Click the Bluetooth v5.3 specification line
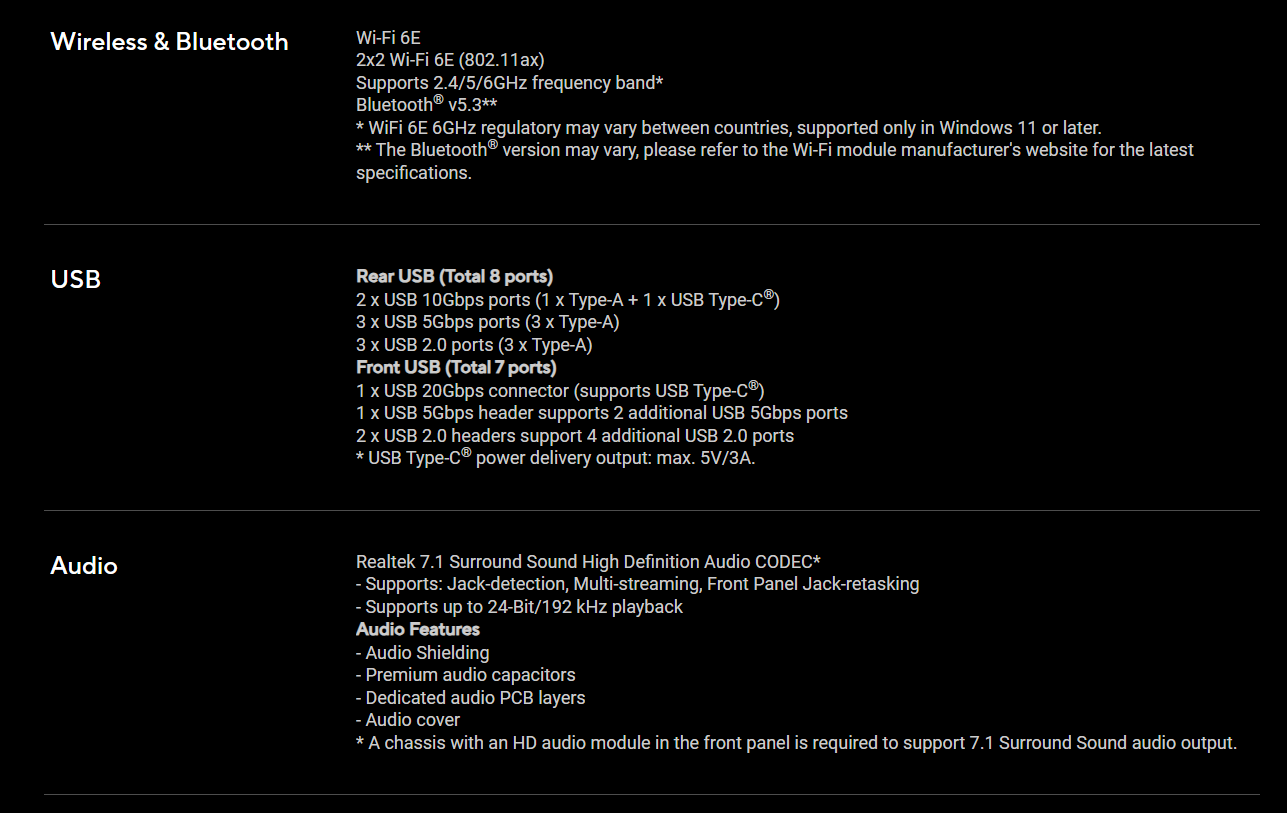 [x=427, y=104]
